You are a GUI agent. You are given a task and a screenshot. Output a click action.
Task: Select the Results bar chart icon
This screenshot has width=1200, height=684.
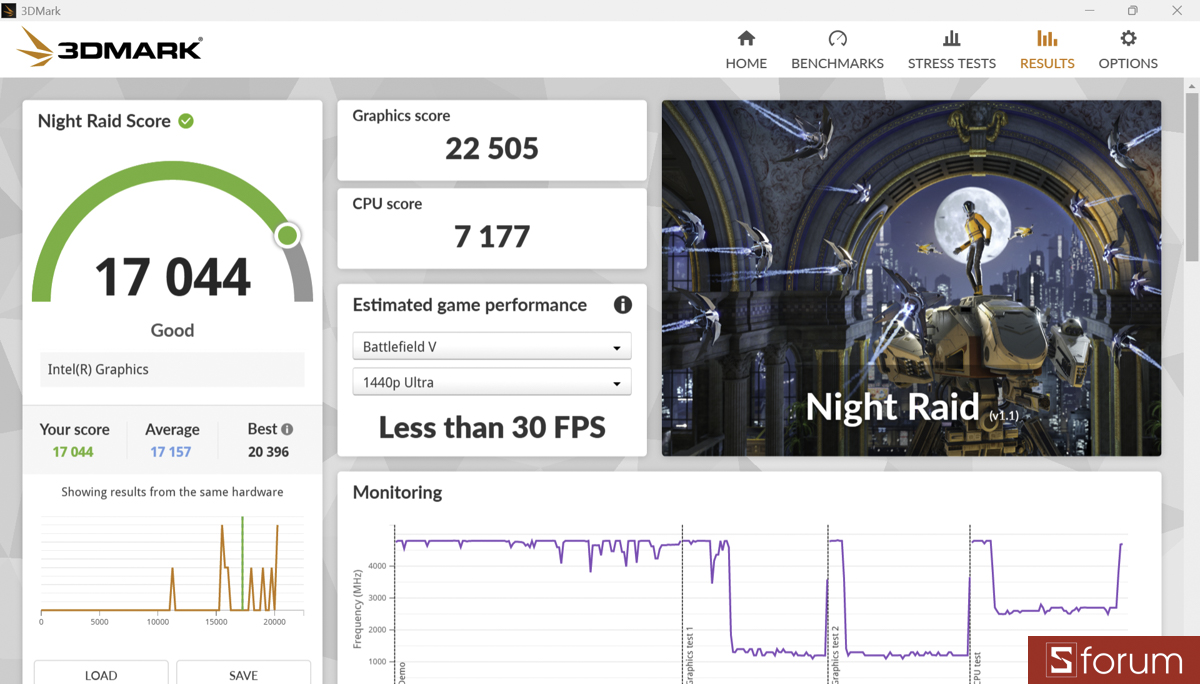pyautogui.click(x=1047, y=39)
